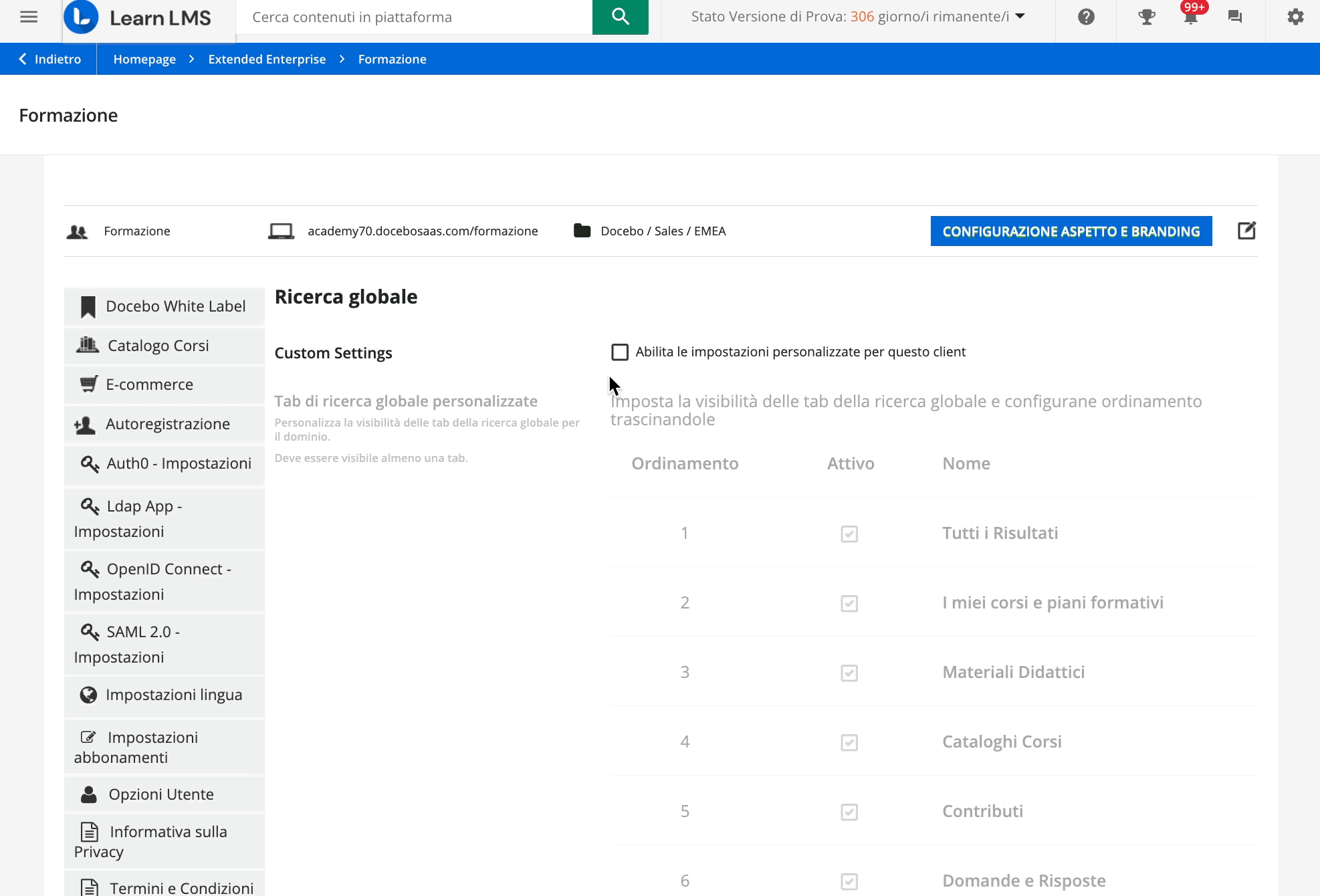1320x896 pixels.
Task: Open the help question mark icon
Action: coord(1086,17)
